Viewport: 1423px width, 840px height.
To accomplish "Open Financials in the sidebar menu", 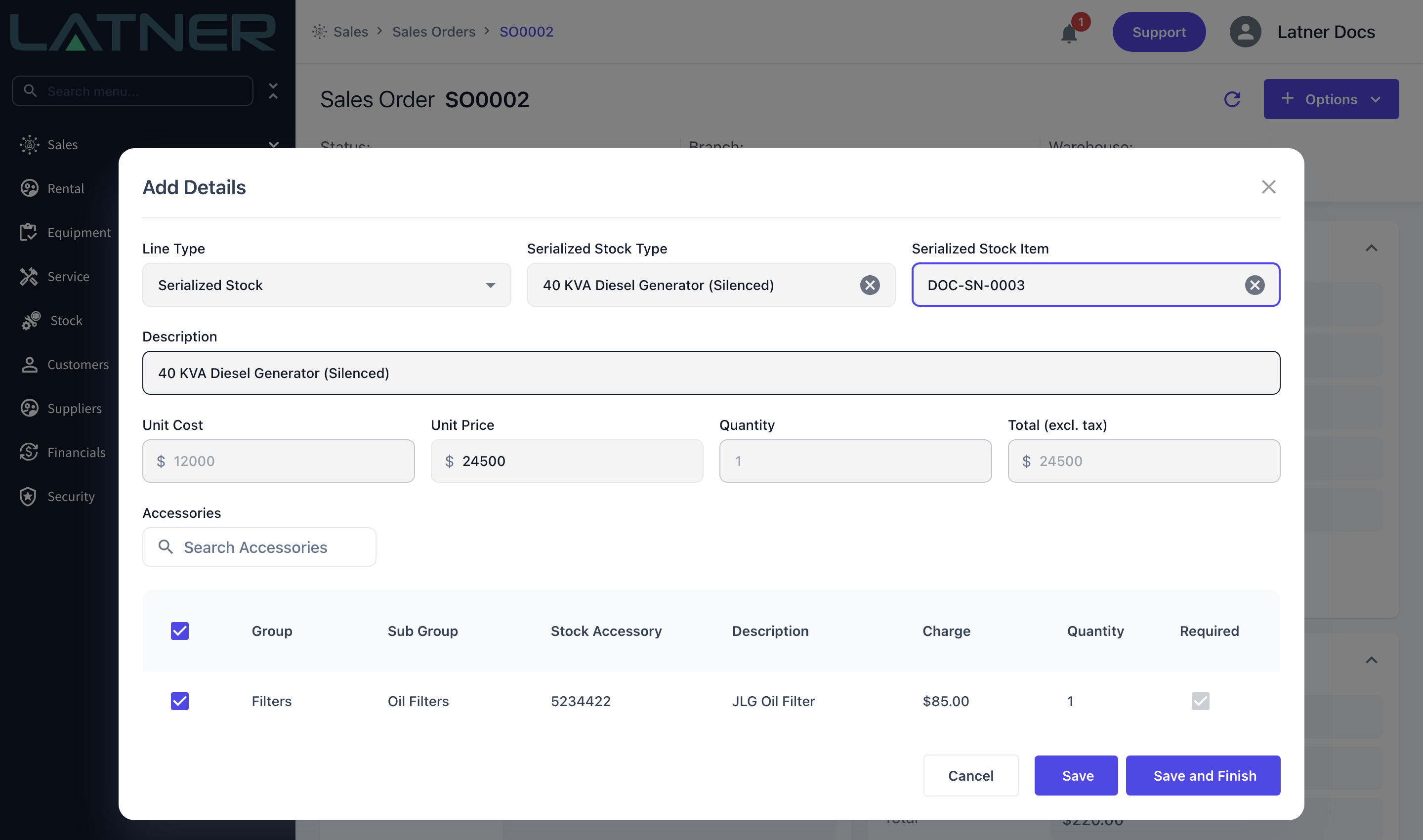I will 77,452.
